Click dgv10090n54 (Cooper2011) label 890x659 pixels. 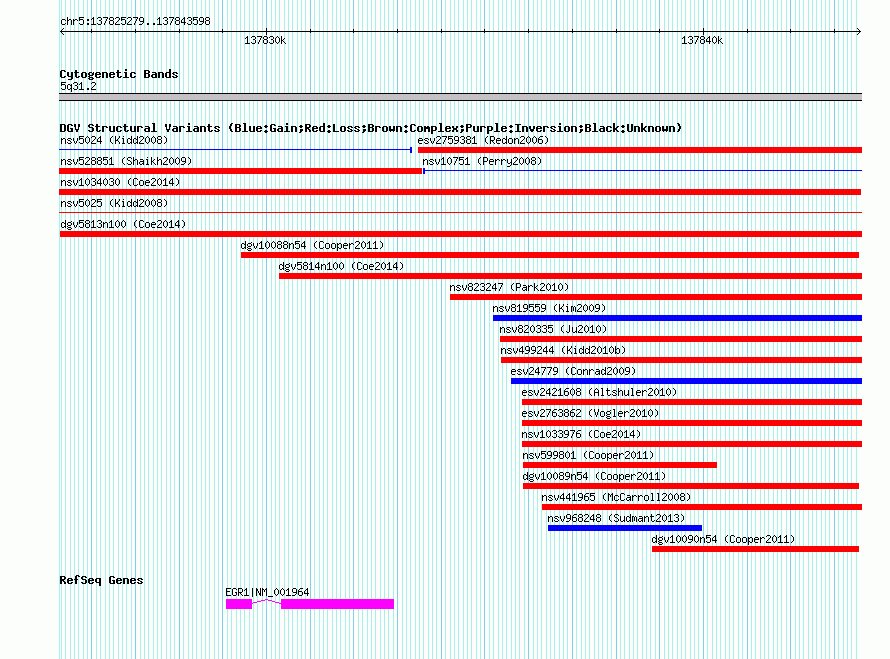[723, 539]
